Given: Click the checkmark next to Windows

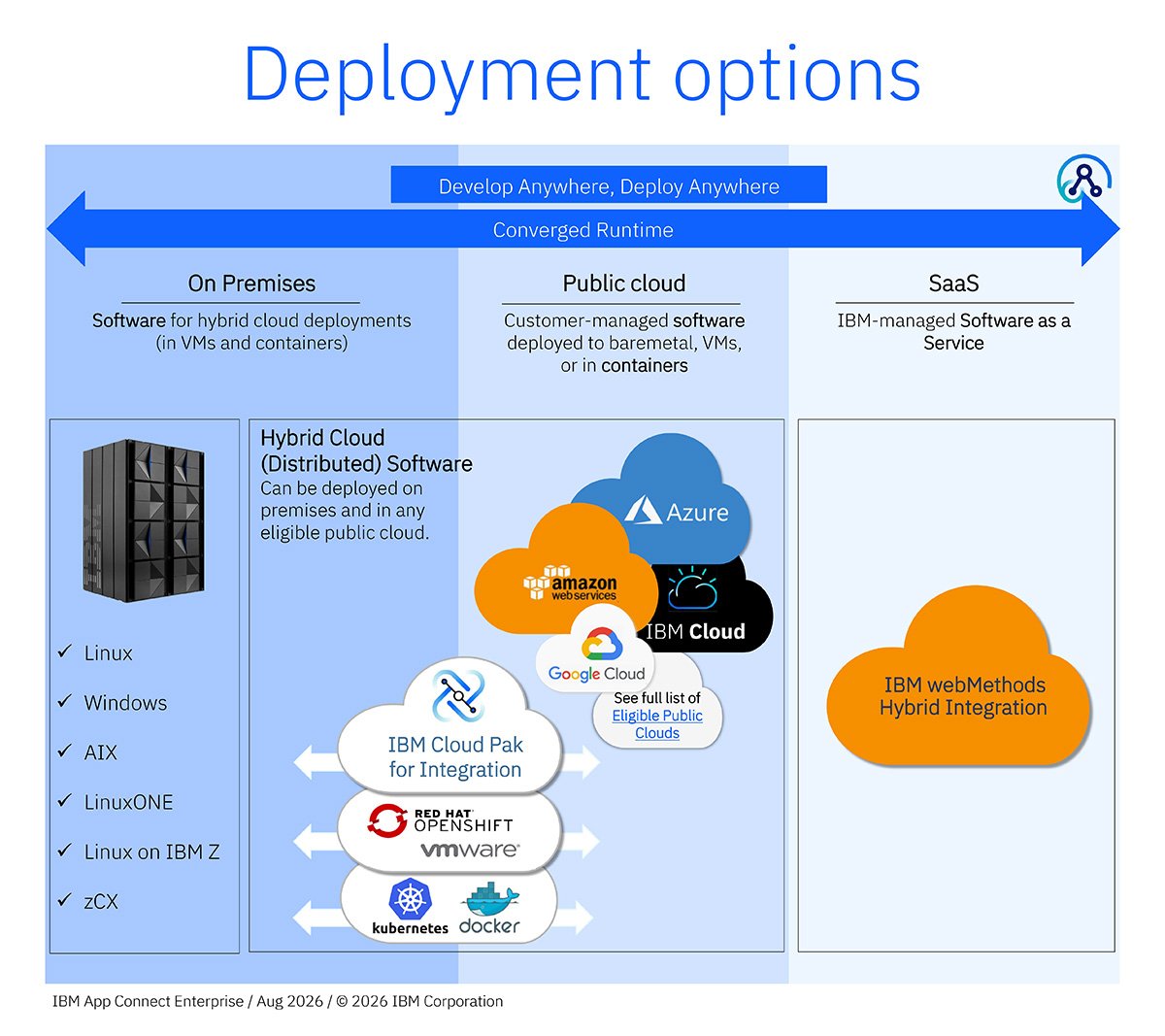Looking at the screenshot, I should click(65, 701).
